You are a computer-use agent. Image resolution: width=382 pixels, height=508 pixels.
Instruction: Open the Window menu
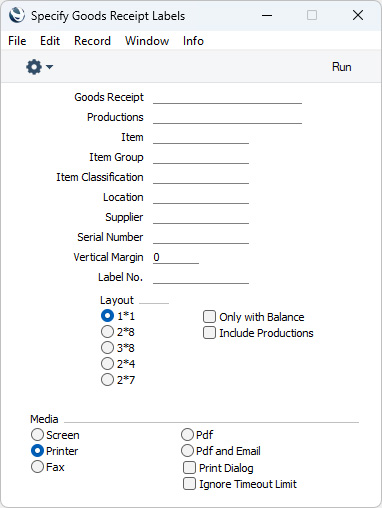[147, 41]
